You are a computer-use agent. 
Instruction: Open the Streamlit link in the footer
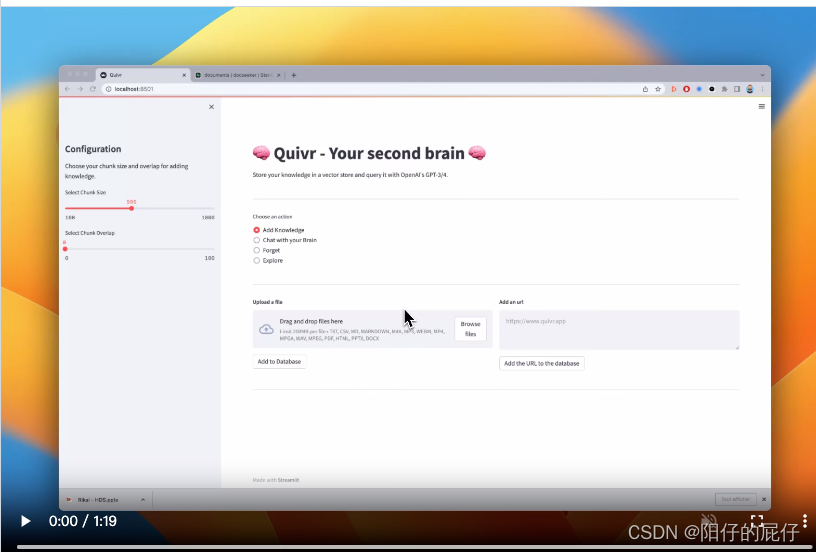click(x=288, y=480)
